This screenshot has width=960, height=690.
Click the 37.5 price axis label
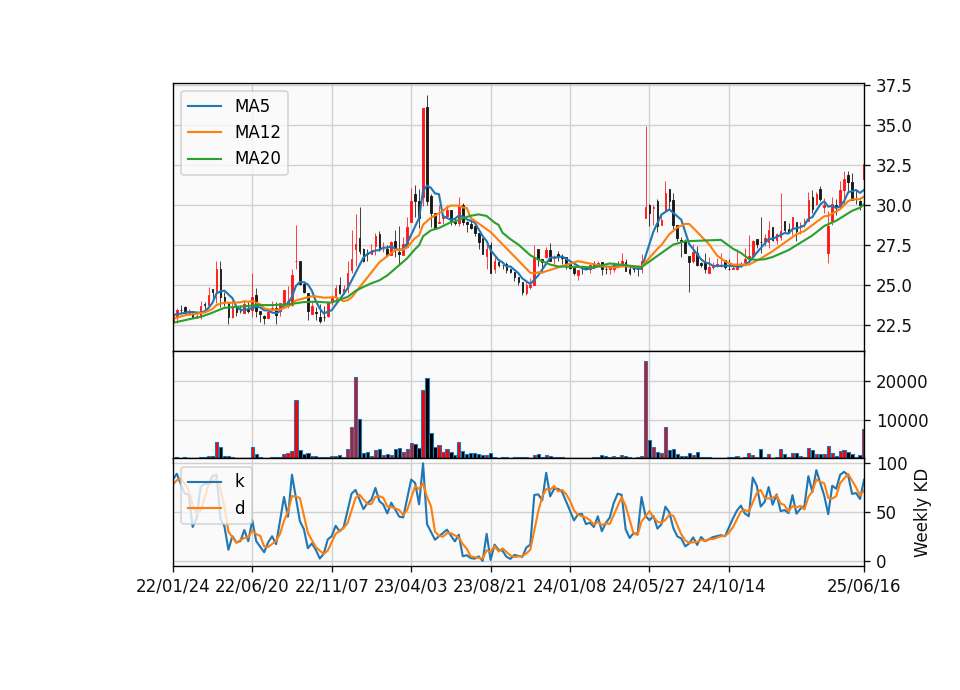click(893, 86)
